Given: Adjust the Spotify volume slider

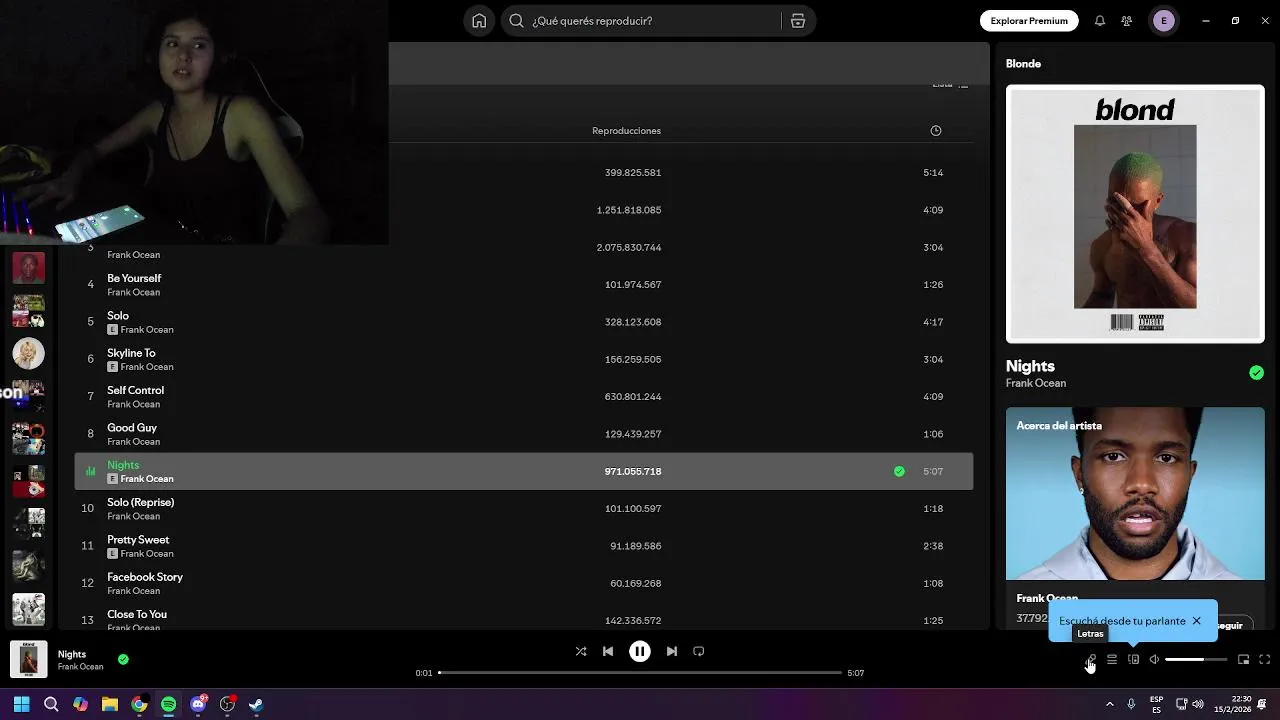Looking at the screenshot, I should 1196,660.
